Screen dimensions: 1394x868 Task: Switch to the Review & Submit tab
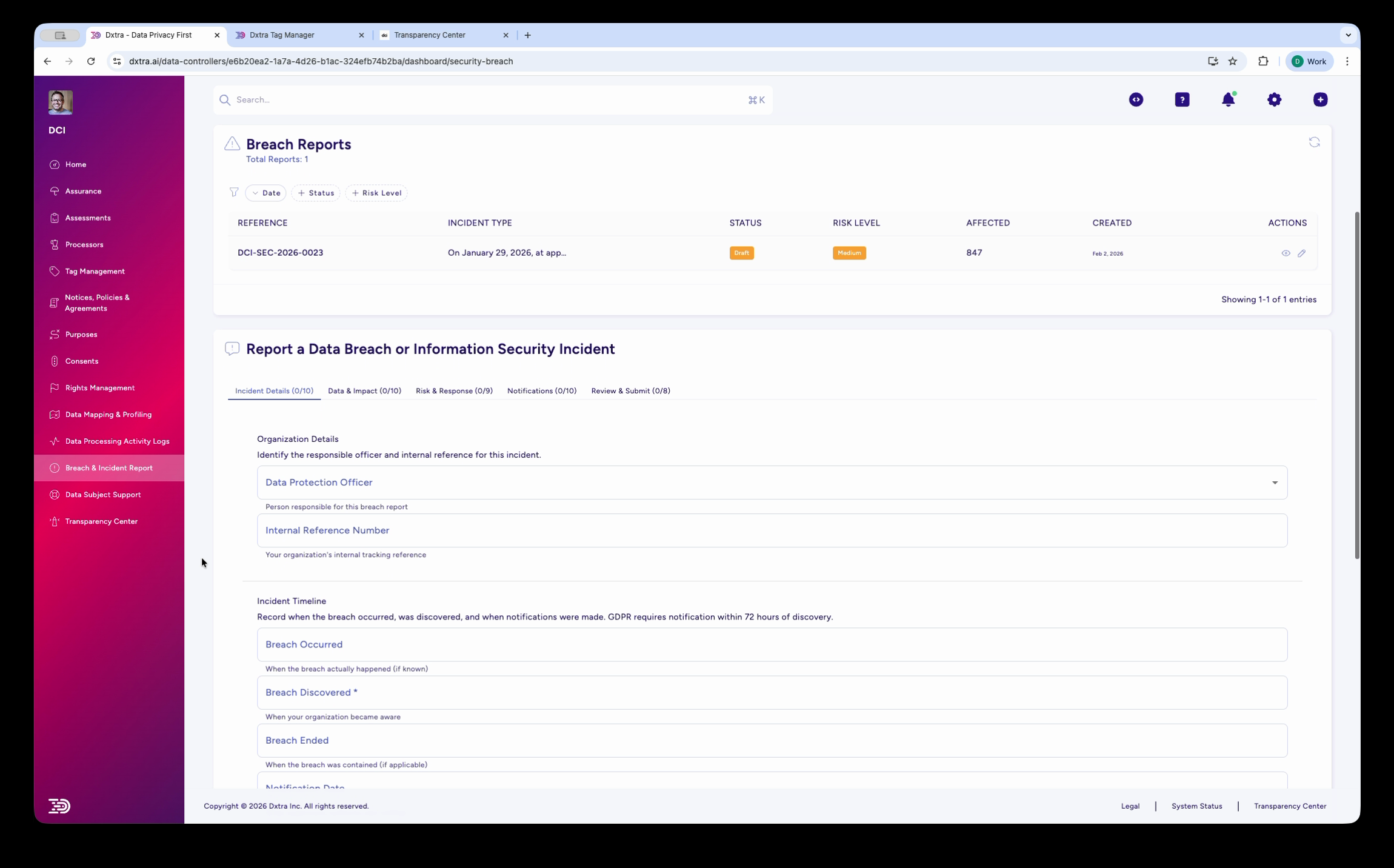[630, 391]
